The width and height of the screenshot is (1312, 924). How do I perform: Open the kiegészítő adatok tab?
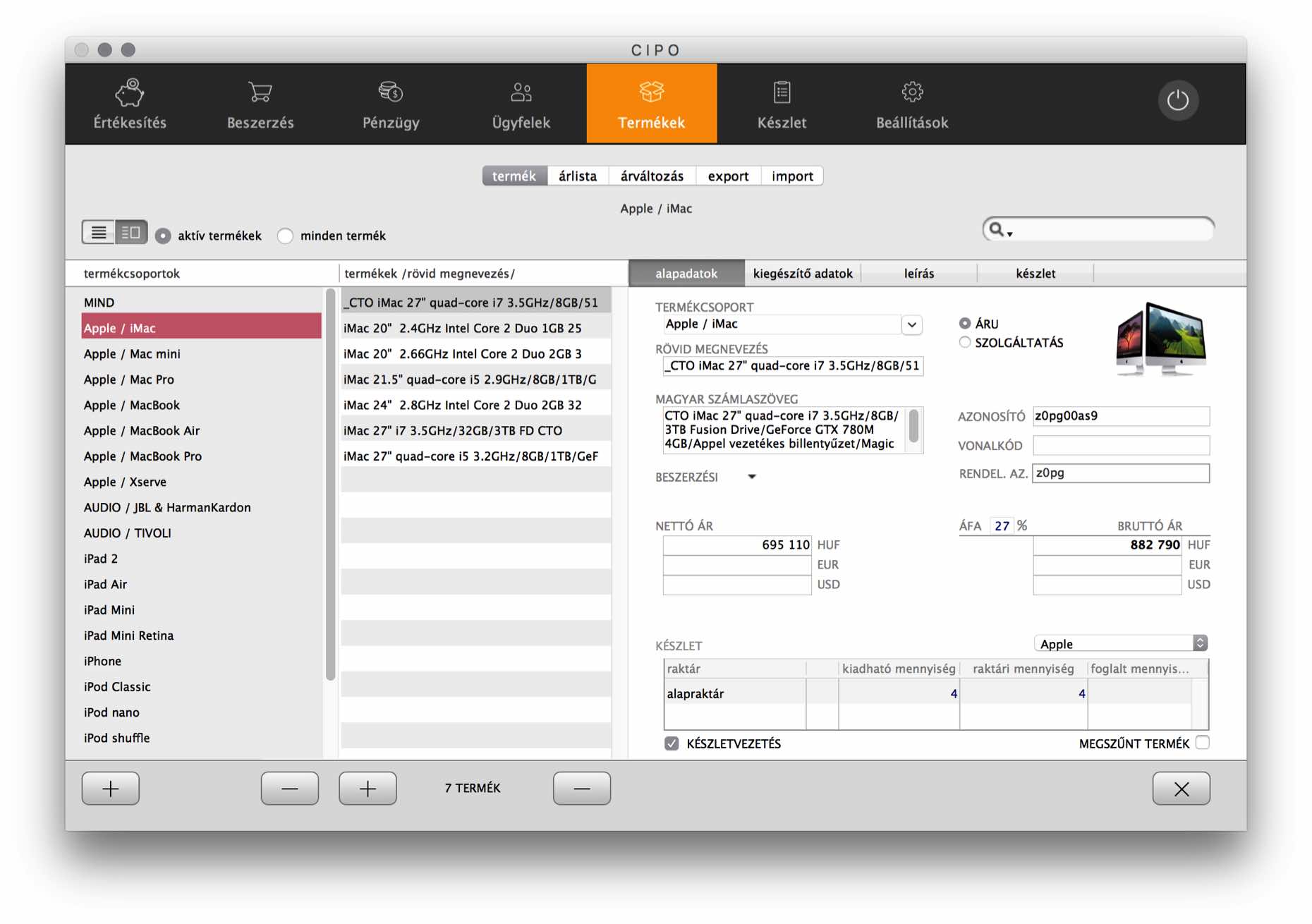[803, 274]
